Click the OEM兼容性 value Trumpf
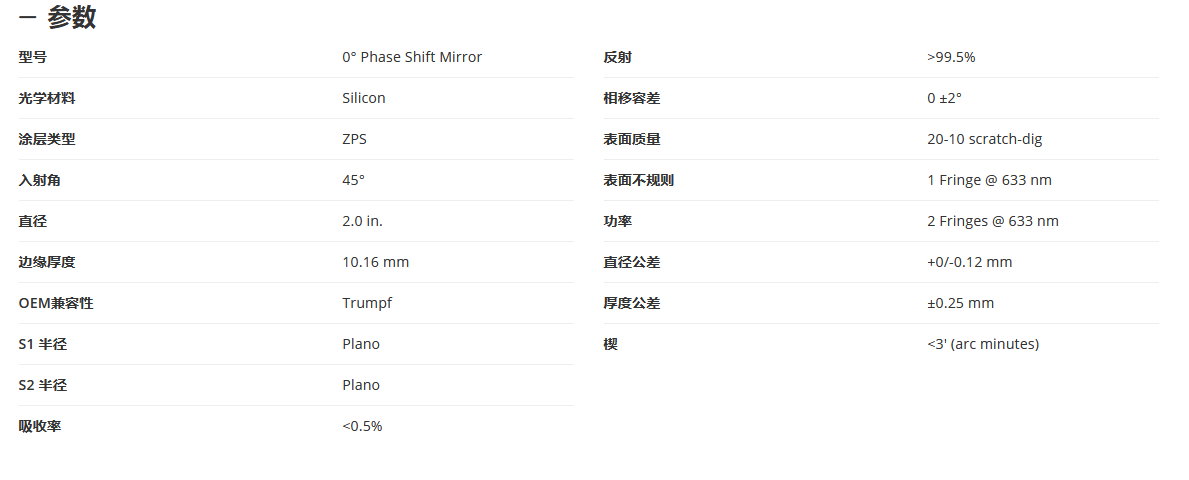The width and height of the screenshot is (1189, 480). click(x=367, y=303)
